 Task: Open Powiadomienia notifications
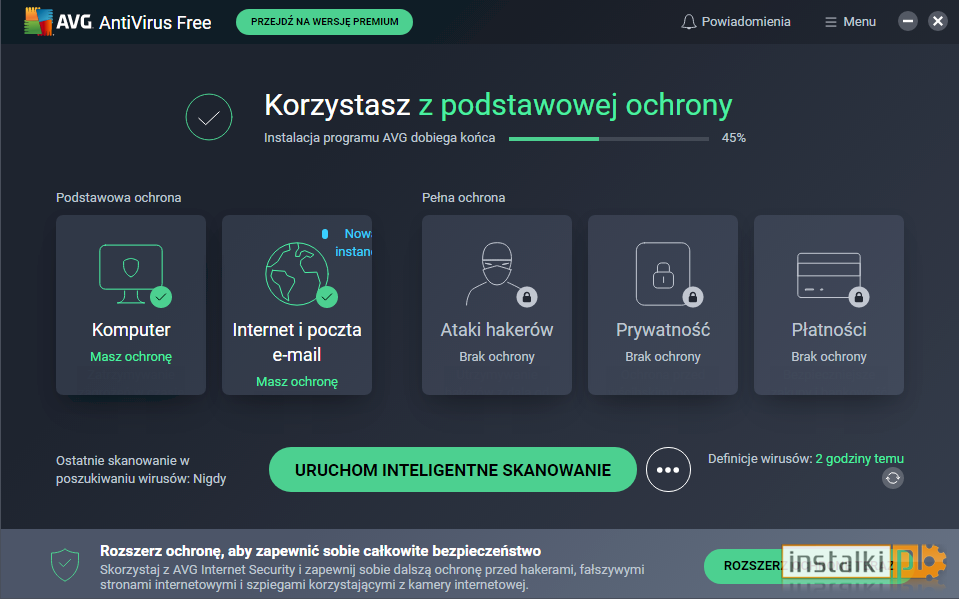click(x=745, y=22)
